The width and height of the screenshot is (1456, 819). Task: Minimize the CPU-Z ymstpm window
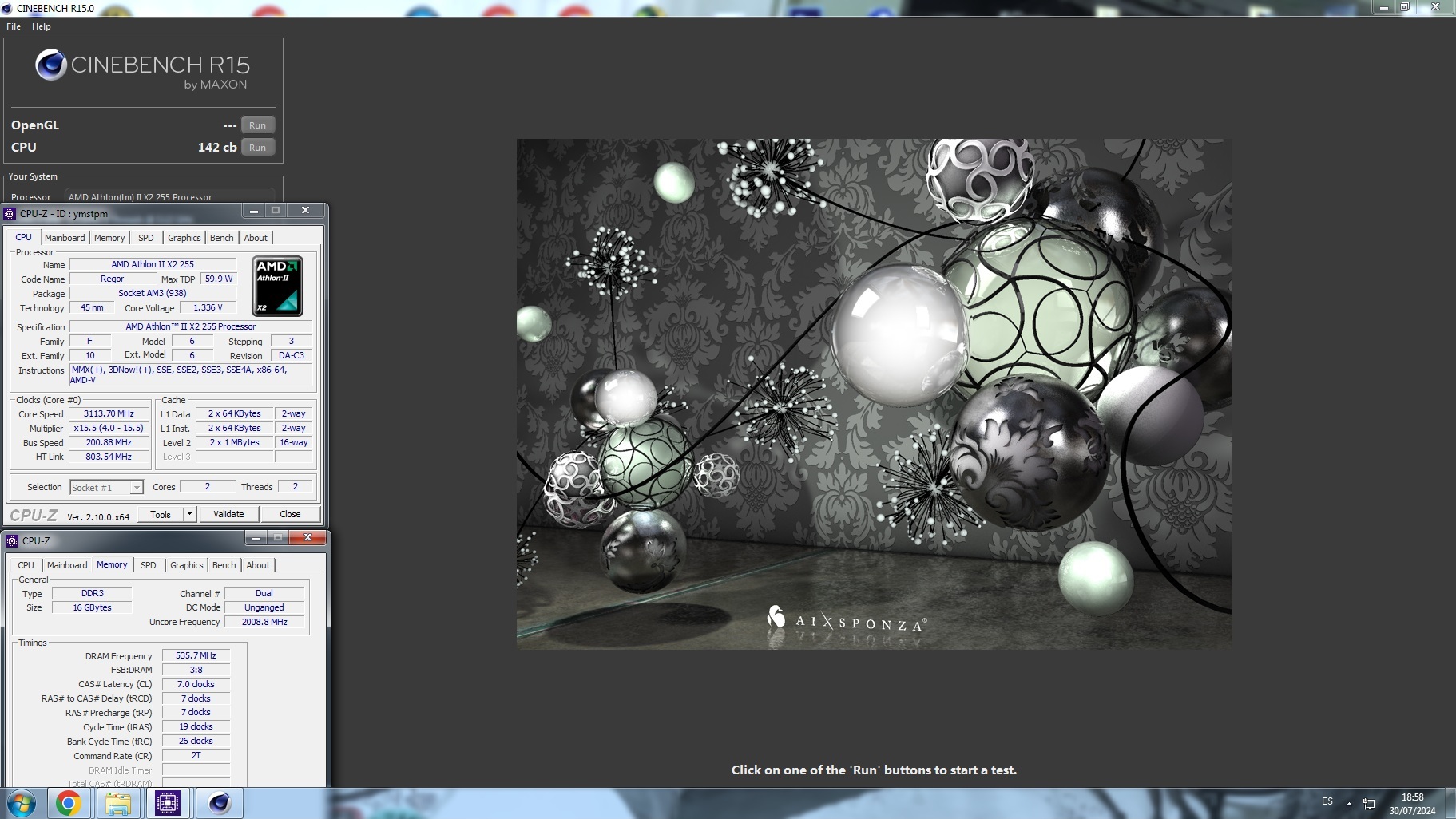pos(254,211)
